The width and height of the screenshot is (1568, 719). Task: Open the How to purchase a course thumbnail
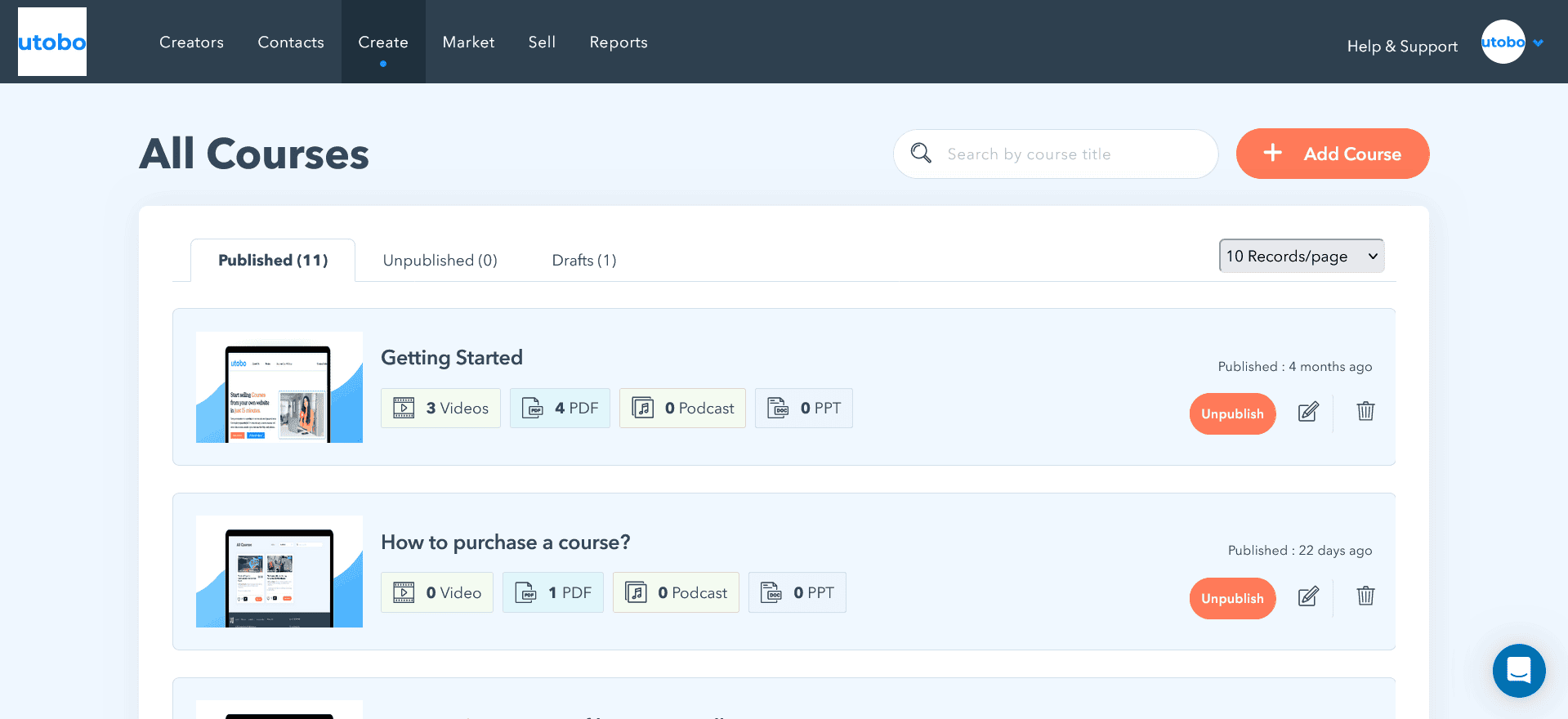279,571
